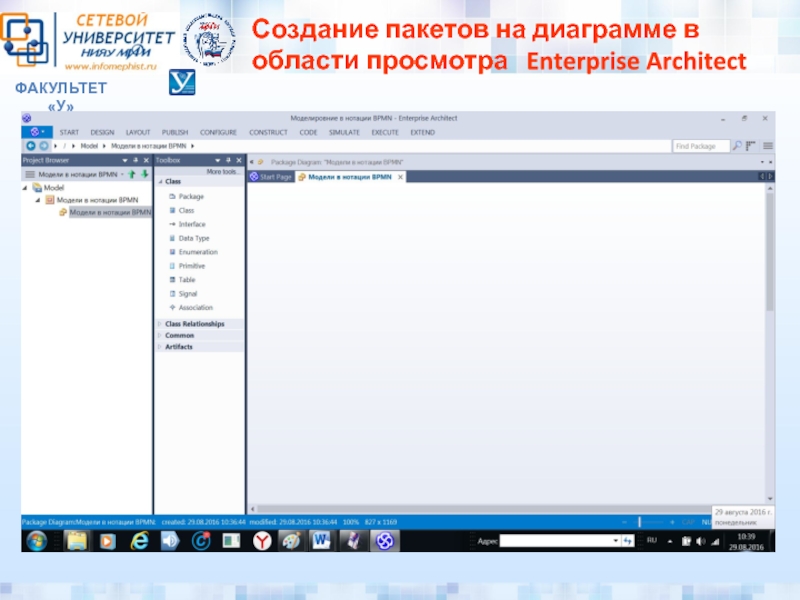Open the Yandex browser from taskbar
Viewport: 800px width, 600px height.
coord(261,540)
